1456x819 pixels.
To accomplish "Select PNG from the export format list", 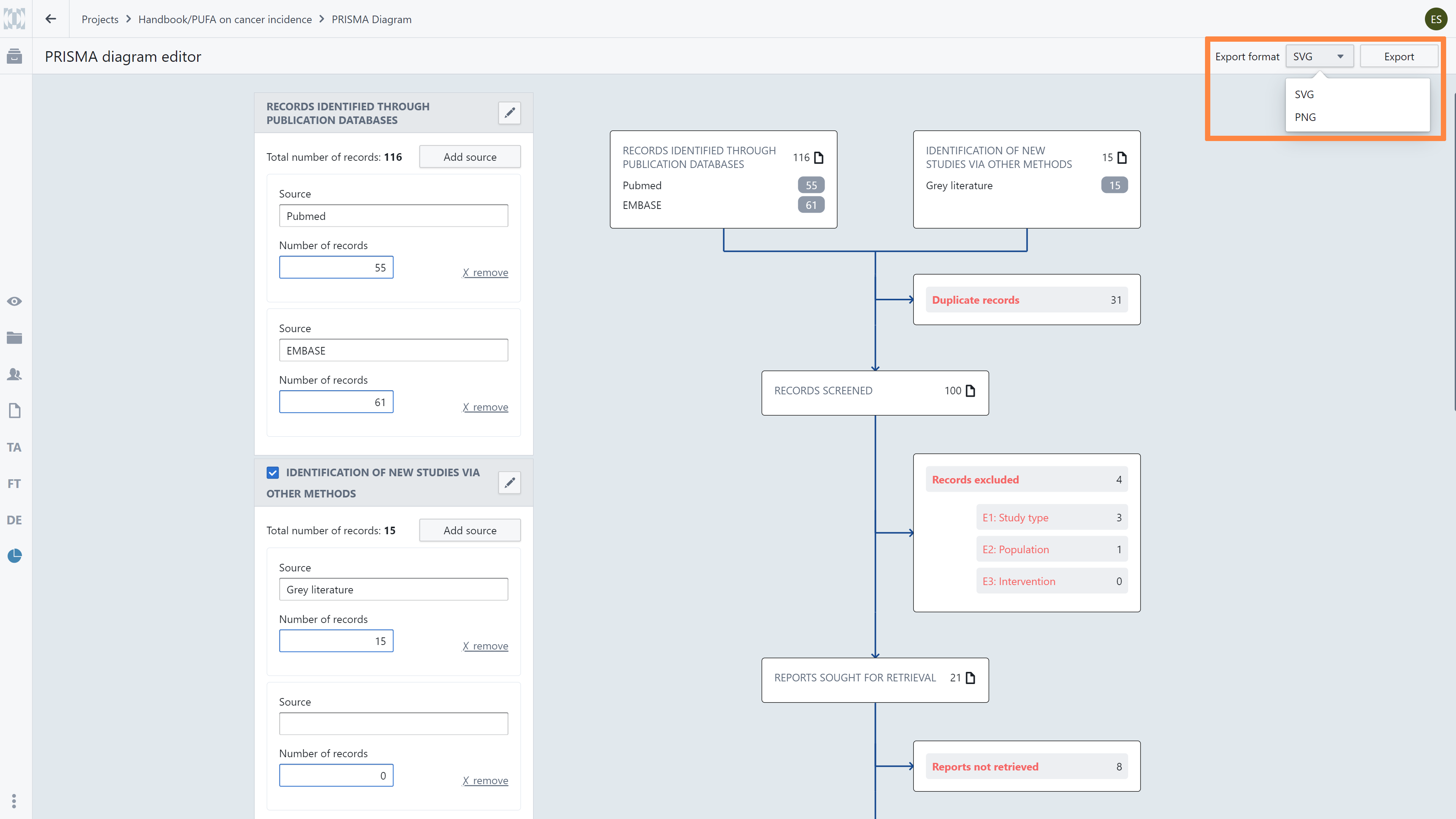I will (x=1305, y=117).
